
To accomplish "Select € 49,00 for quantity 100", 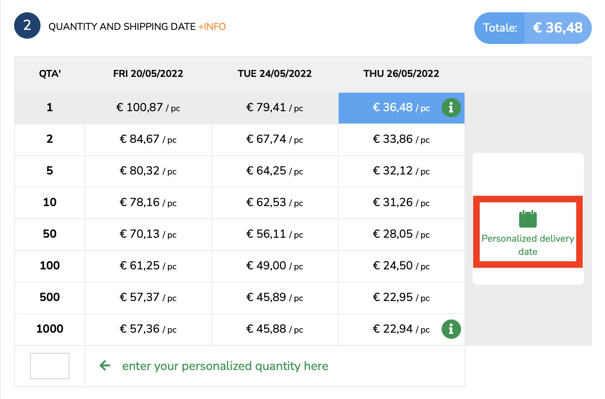I will 275,266.
